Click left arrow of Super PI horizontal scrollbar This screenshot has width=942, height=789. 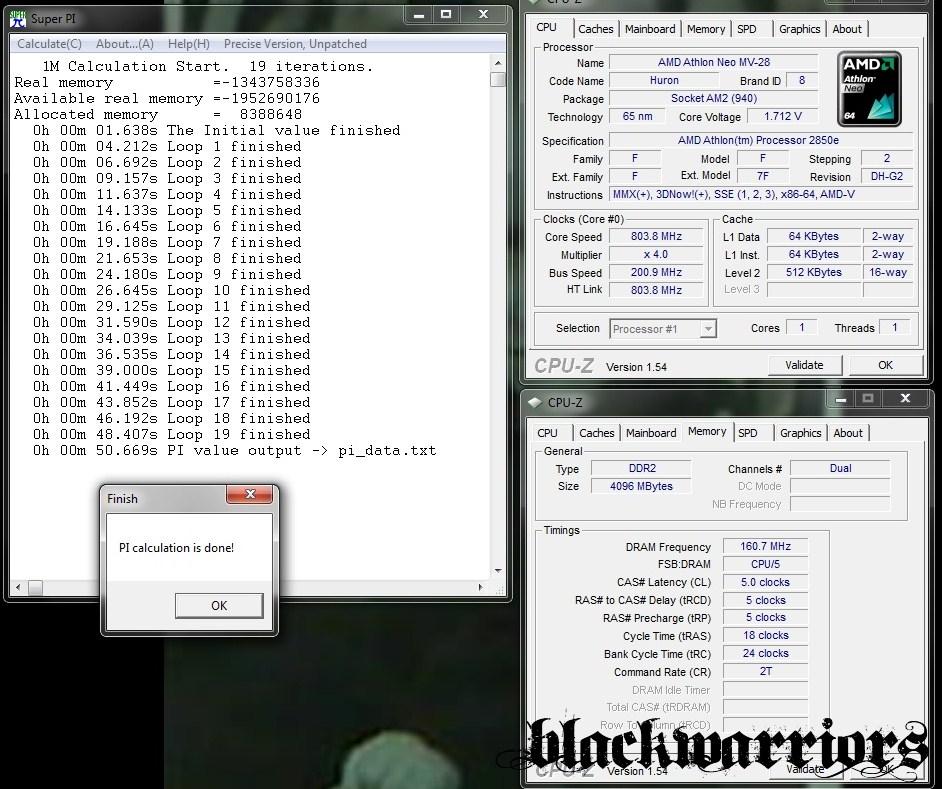point(18,587)
